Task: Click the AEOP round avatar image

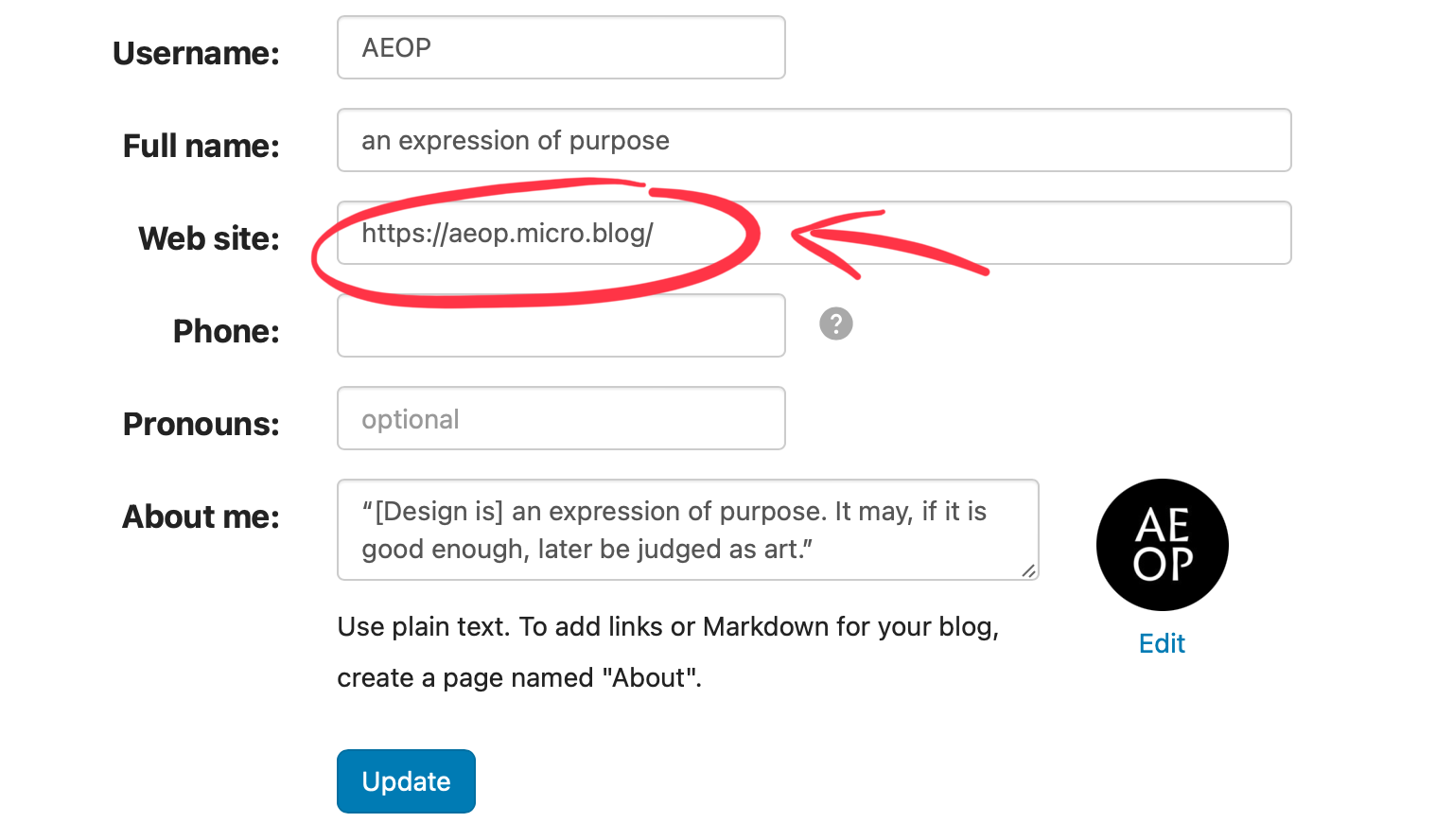Action: point(1162,545)
